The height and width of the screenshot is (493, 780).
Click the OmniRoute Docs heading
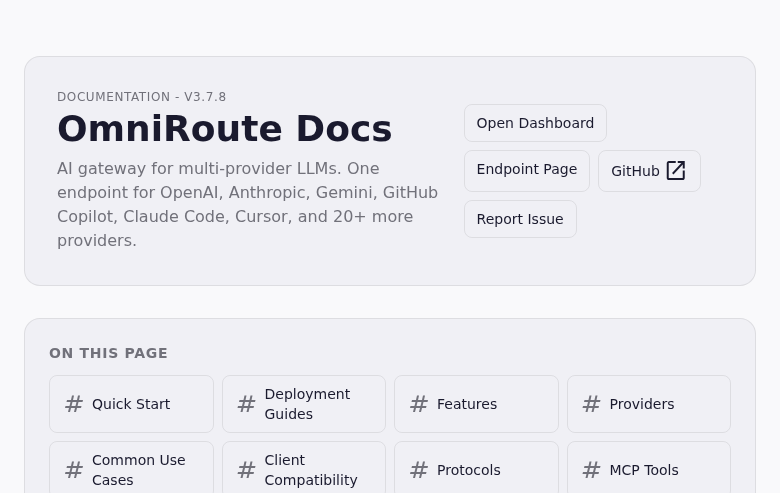pos(225,129)
